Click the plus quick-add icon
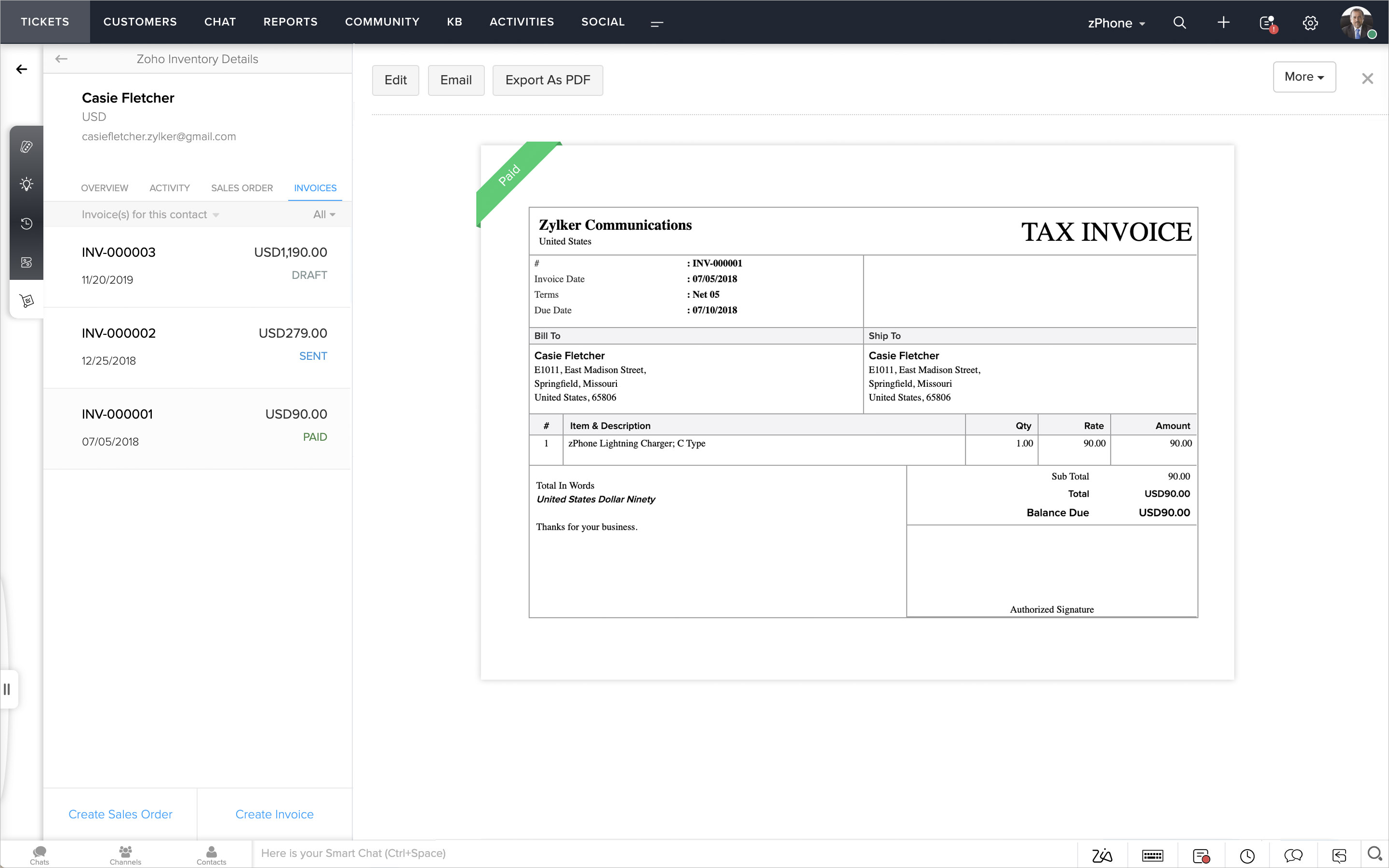The height and width of the screenshot is (868, 1389). (1223, 22)
